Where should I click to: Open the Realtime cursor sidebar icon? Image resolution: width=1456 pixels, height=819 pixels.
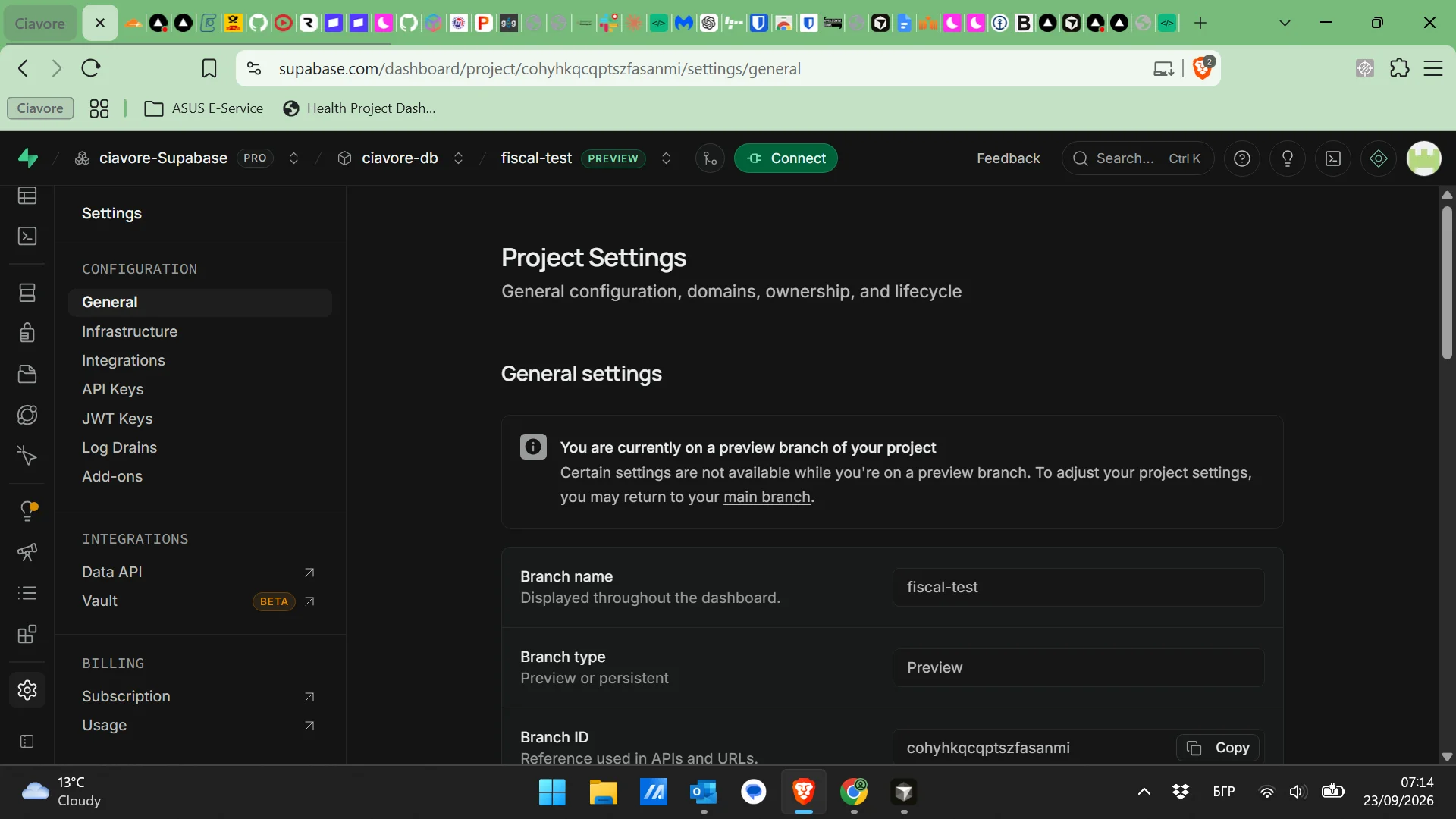[27, 456]
